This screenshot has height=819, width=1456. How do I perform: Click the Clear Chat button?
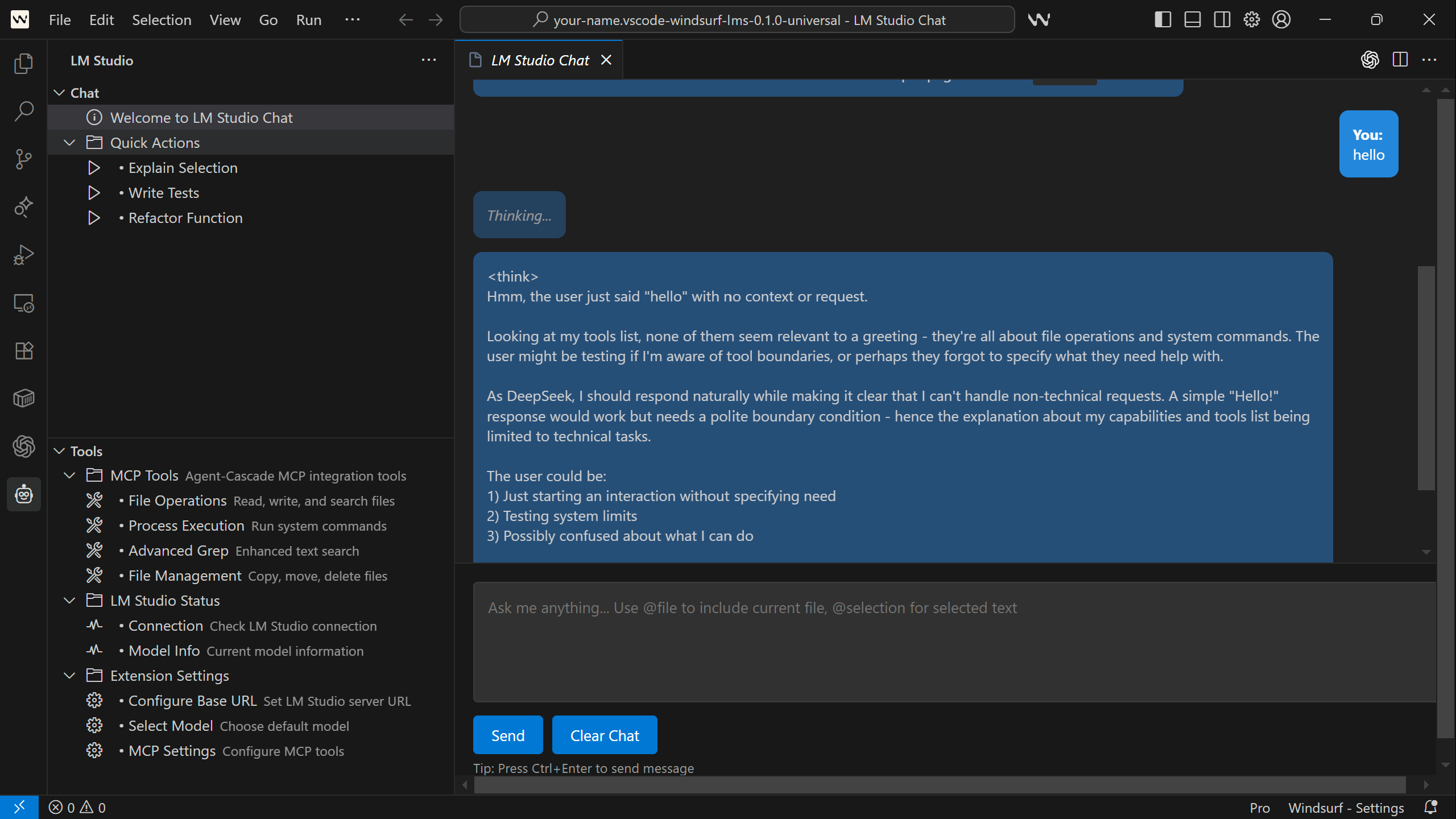pos(605,735)
